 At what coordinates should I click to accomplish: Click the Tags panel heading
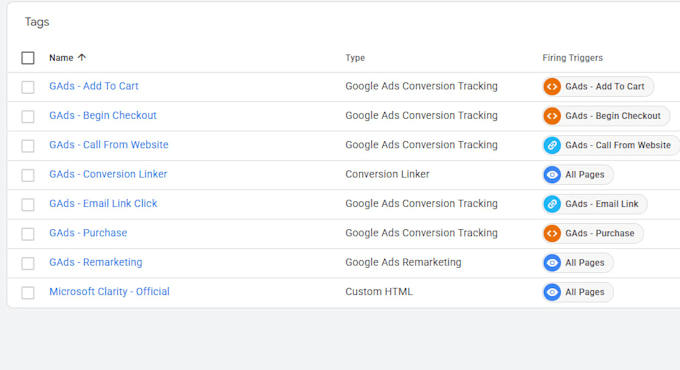pyautogui.click(x=37, y=22)
